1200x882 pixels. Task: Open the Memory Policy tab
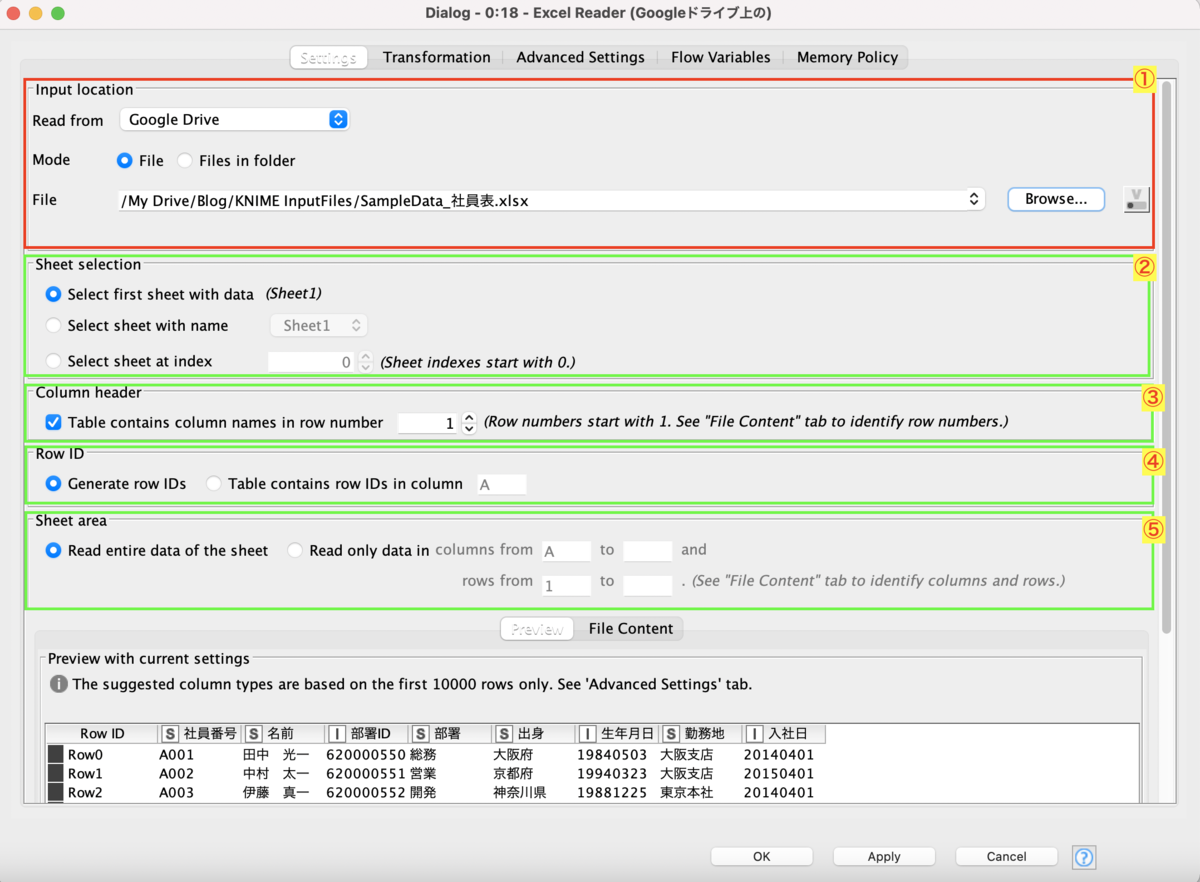pos(847,57)
